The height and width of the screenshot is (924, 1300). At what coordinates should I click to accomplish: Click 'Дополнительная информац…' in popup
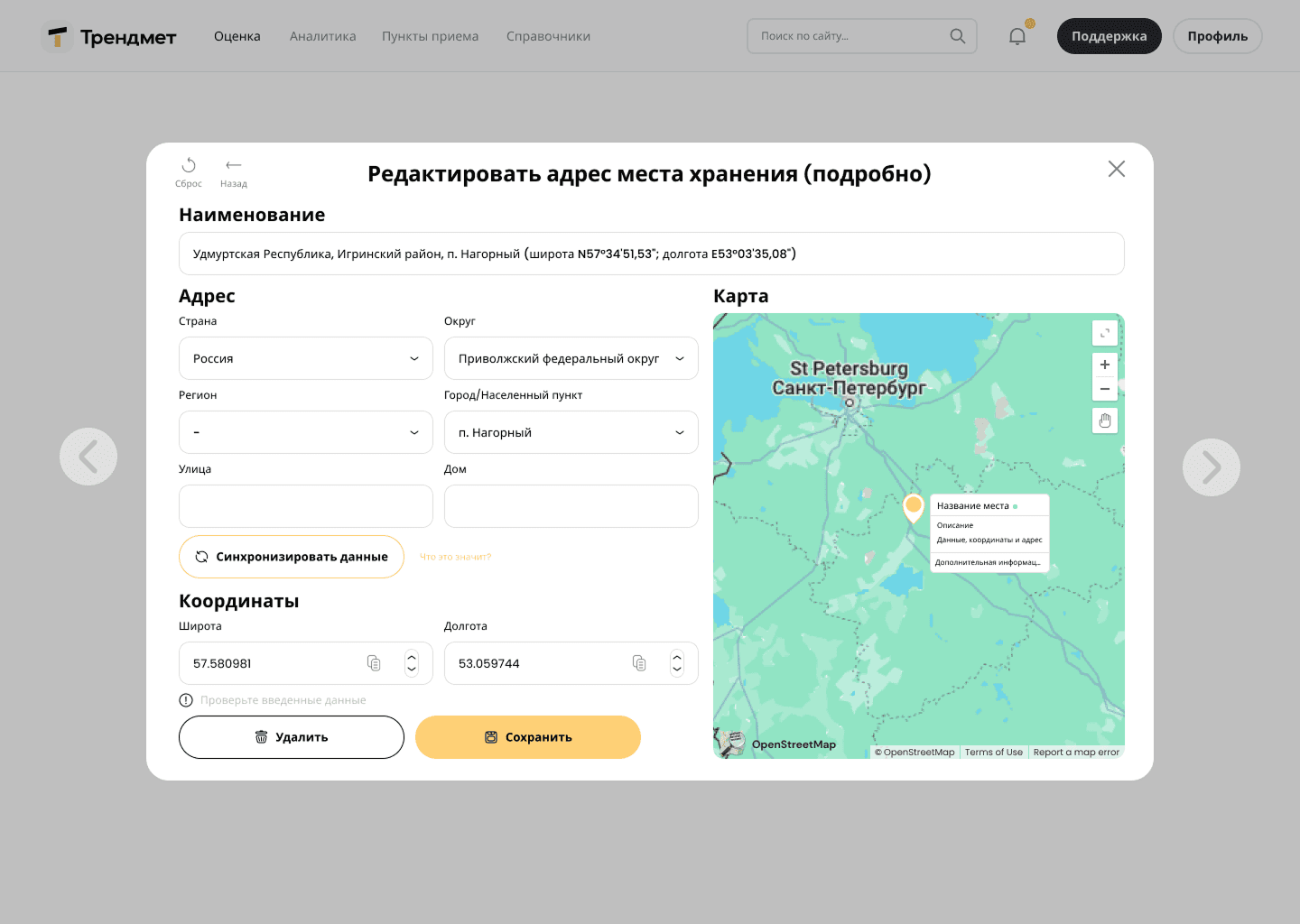988,562
